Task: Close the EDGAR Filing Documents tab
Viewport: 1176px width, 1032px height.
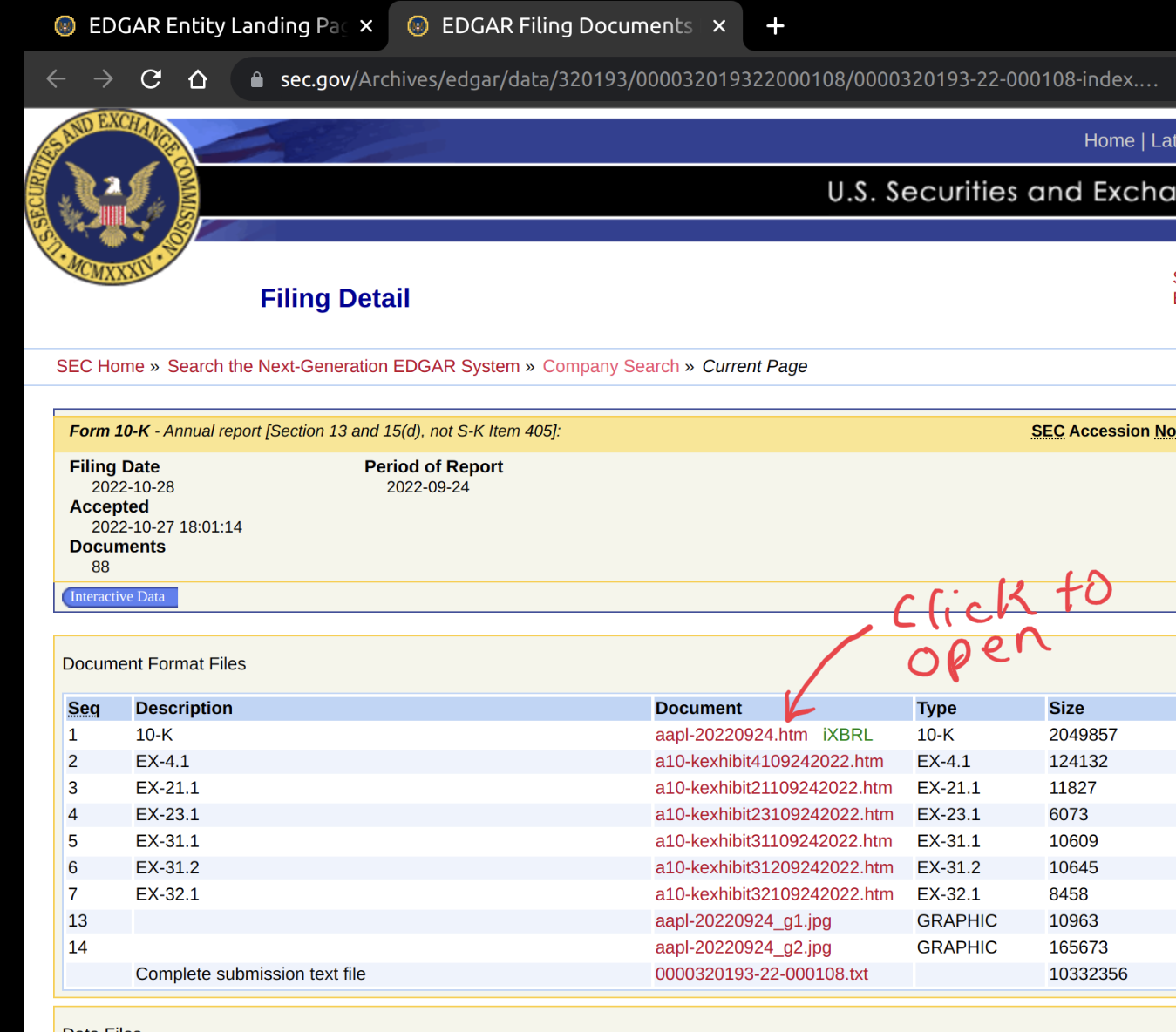Action: click(719, 26)
